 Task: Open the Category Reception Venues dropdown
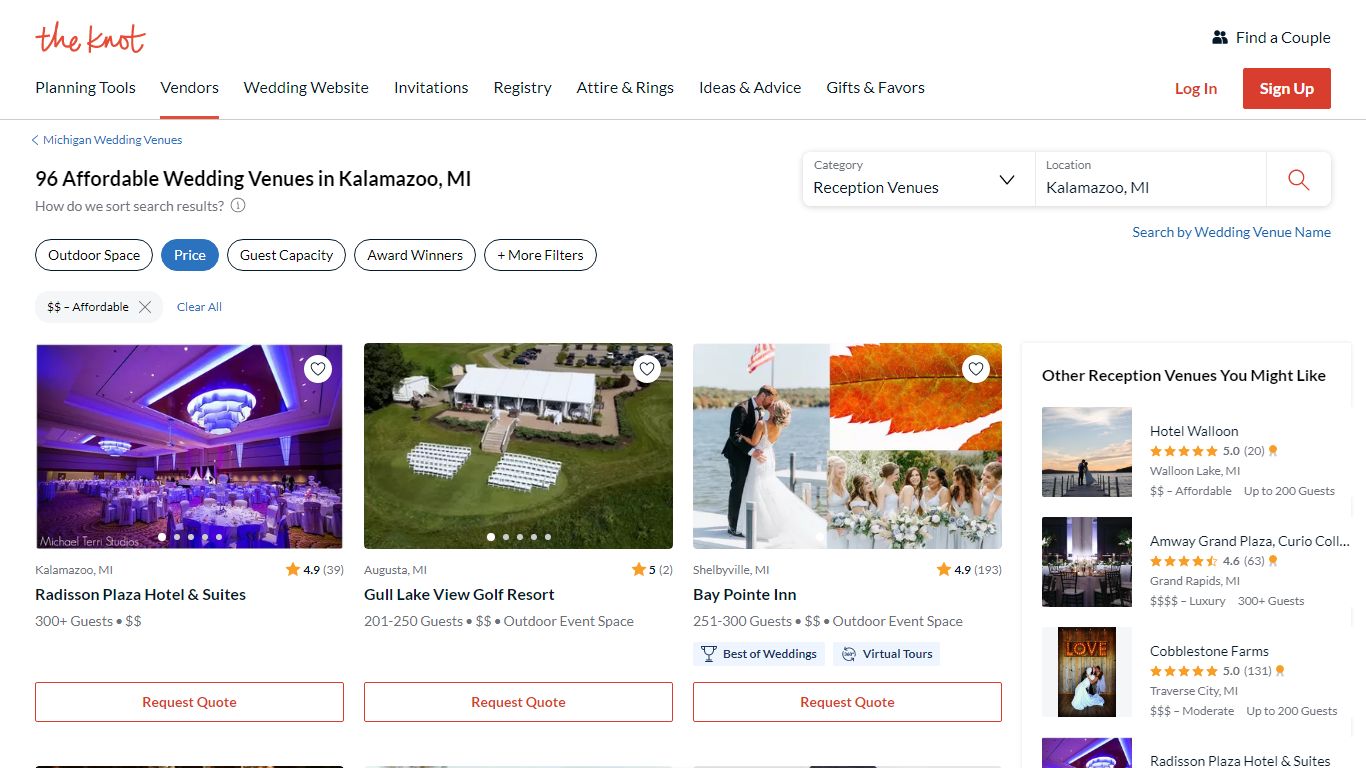[918, 180]
